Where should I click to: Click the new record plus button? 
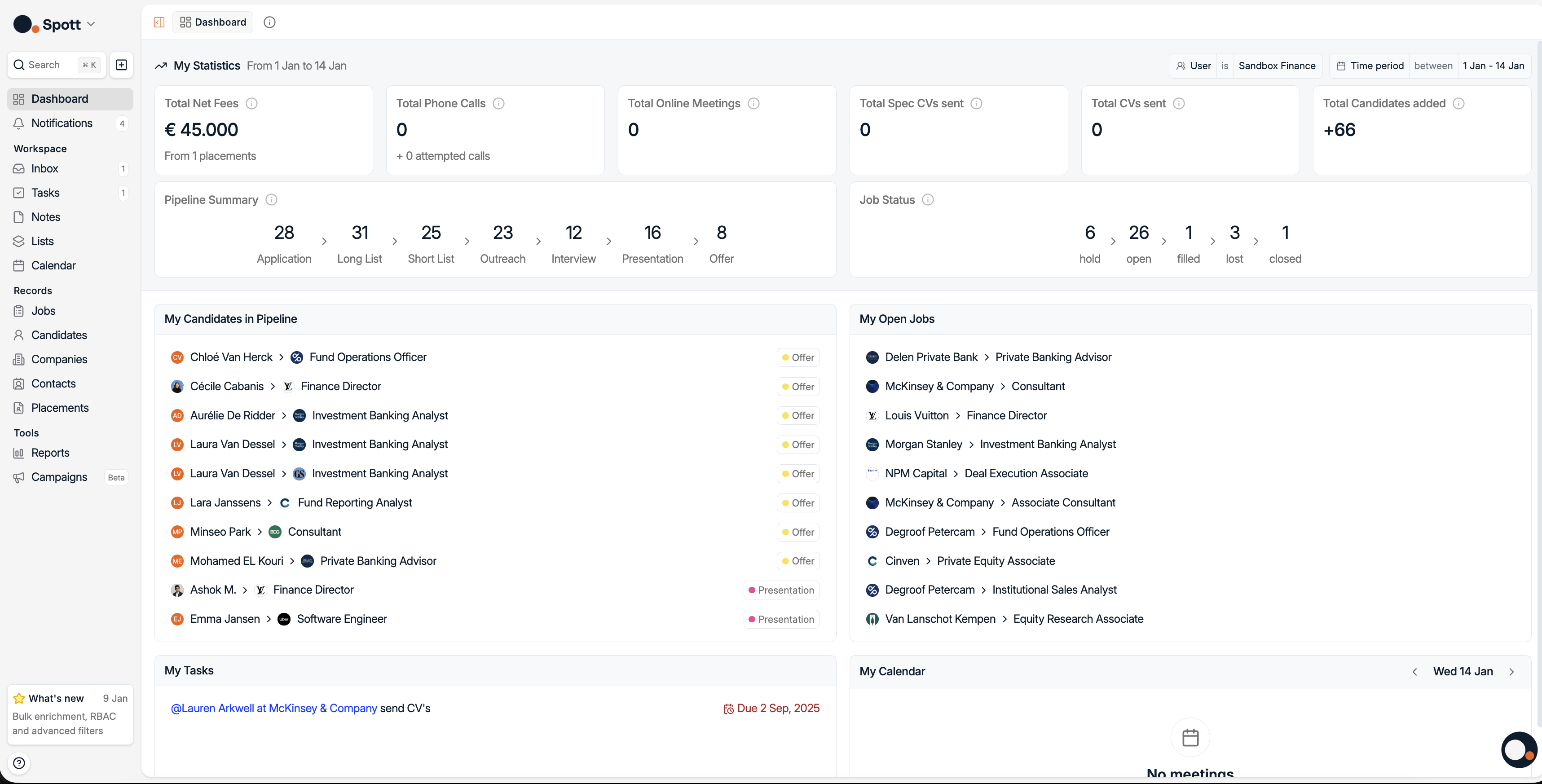click(122, 65)
